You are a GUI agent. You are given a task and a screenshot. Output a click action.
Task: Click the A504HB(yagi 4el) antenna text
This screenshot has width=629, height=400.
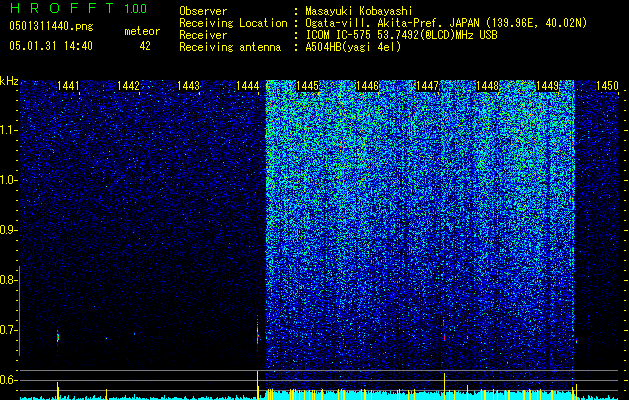click(x=353, y=47)
